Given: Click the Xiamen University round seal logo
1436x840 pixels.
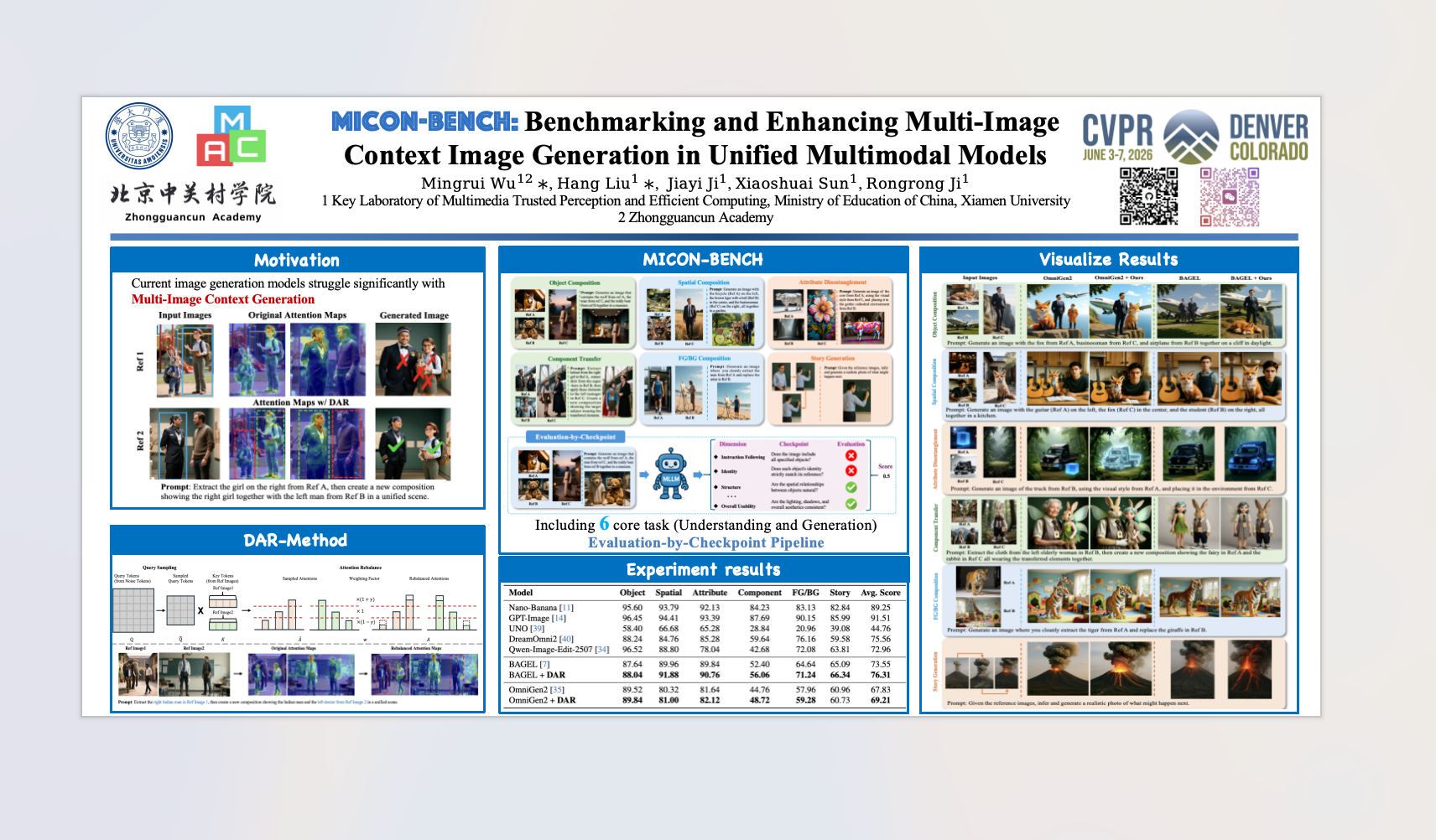Looking at the screenshot, I should coord(139,137).
